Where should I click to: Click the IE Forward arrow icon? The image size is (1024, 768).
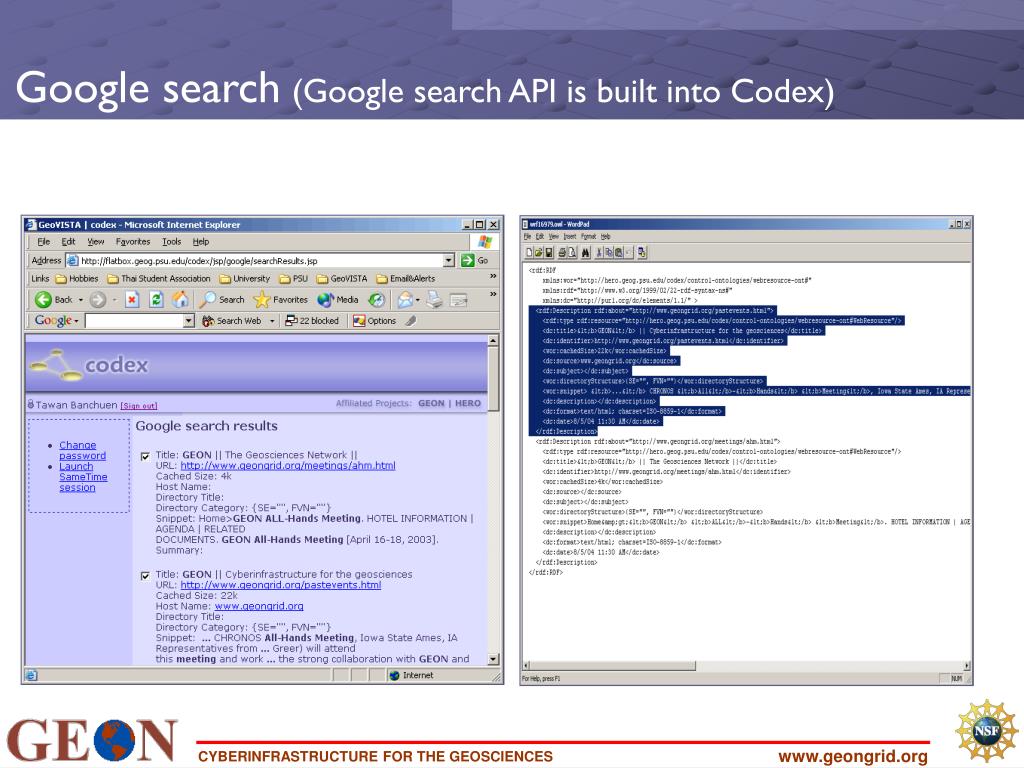point(97,300)
